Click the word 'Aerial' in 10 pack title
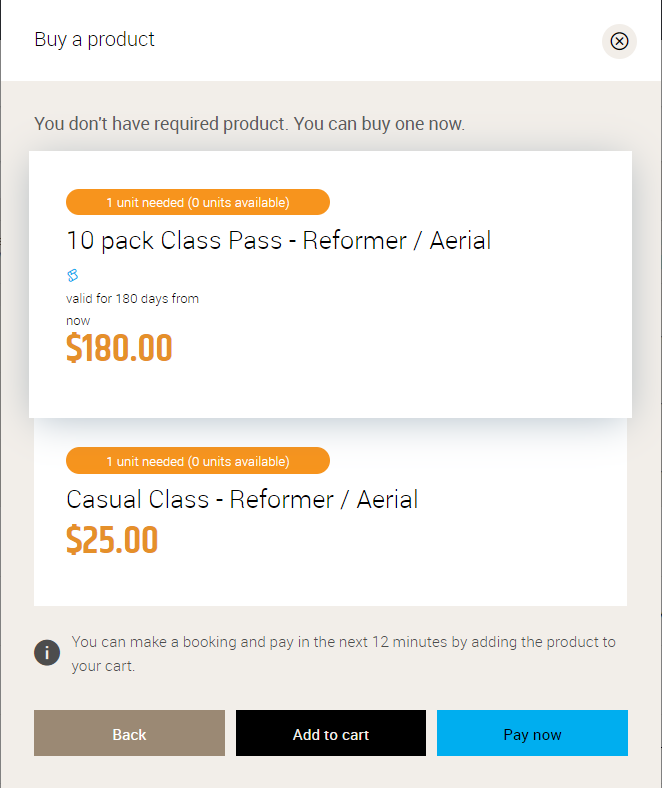Image resolution: width=662 pixels, height=788 pixels. pyautogui.click(x=460, y=241)
